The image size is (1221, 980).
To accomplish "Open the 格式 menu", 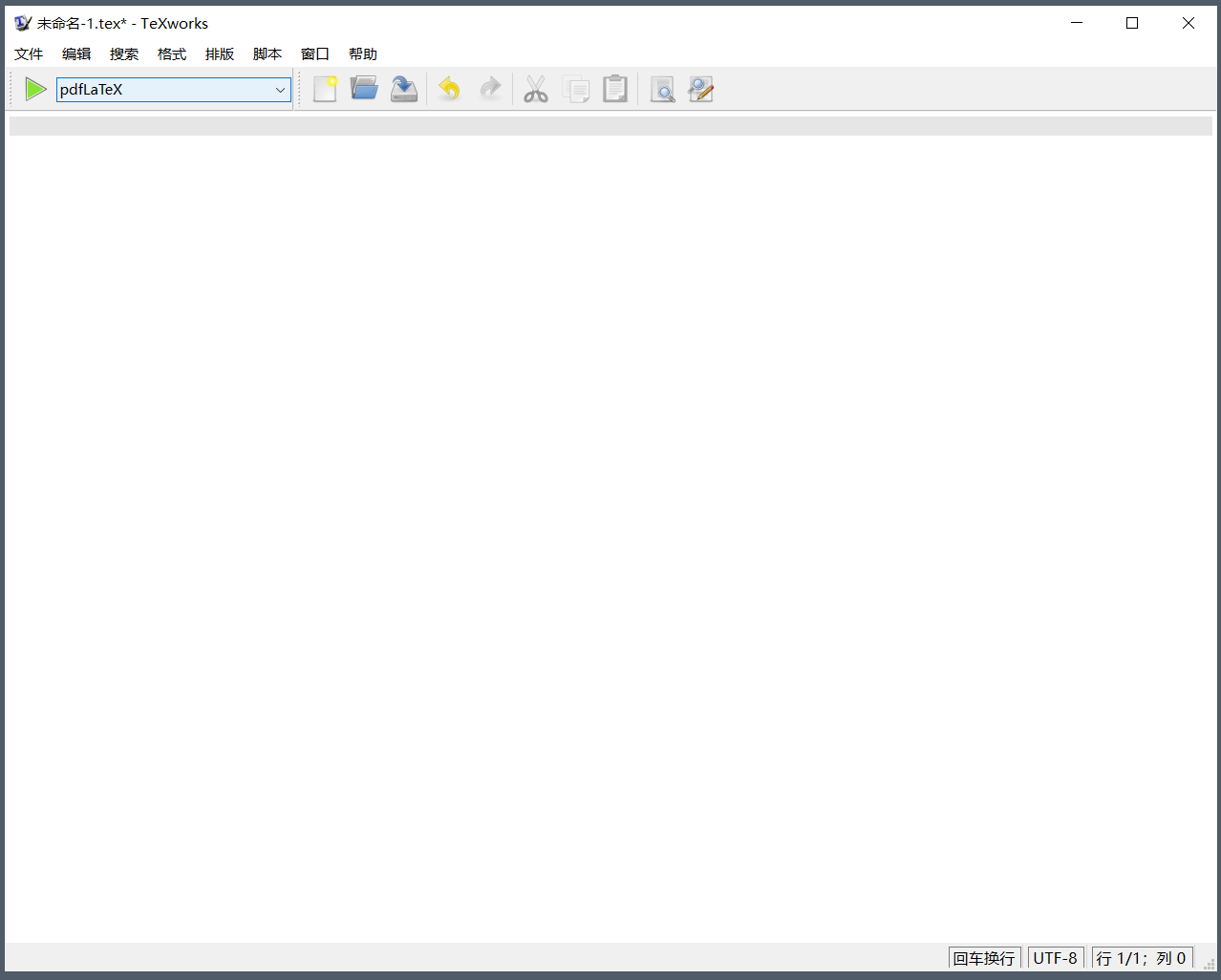I will (x=172, y=54).
